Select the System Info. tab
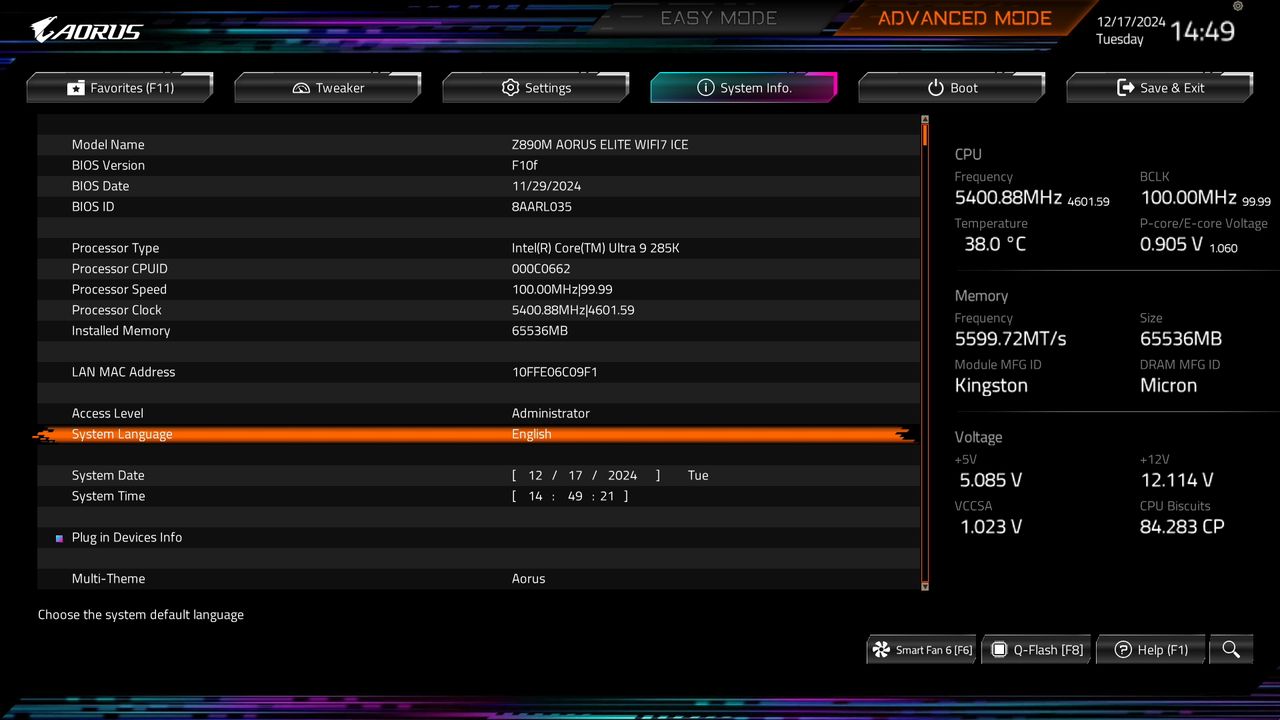The height and width of the screenshot is (720, 1280). (x=744, y=88)
